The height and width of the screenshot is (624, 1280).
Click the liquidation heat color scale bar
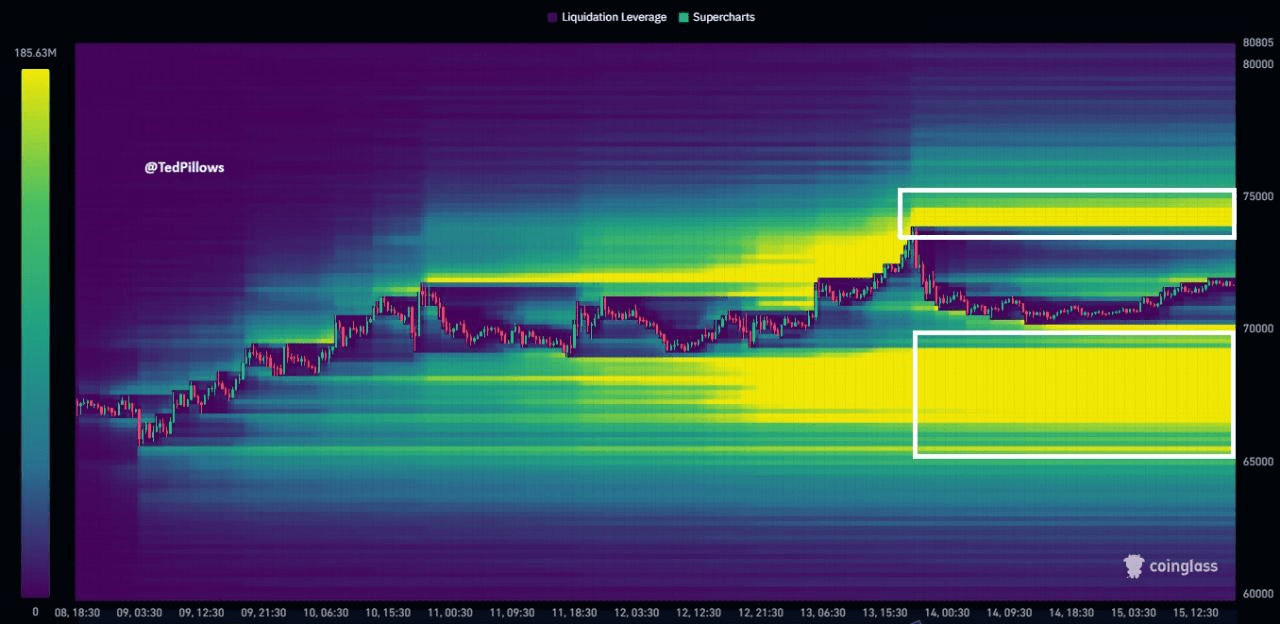point(35,333)
